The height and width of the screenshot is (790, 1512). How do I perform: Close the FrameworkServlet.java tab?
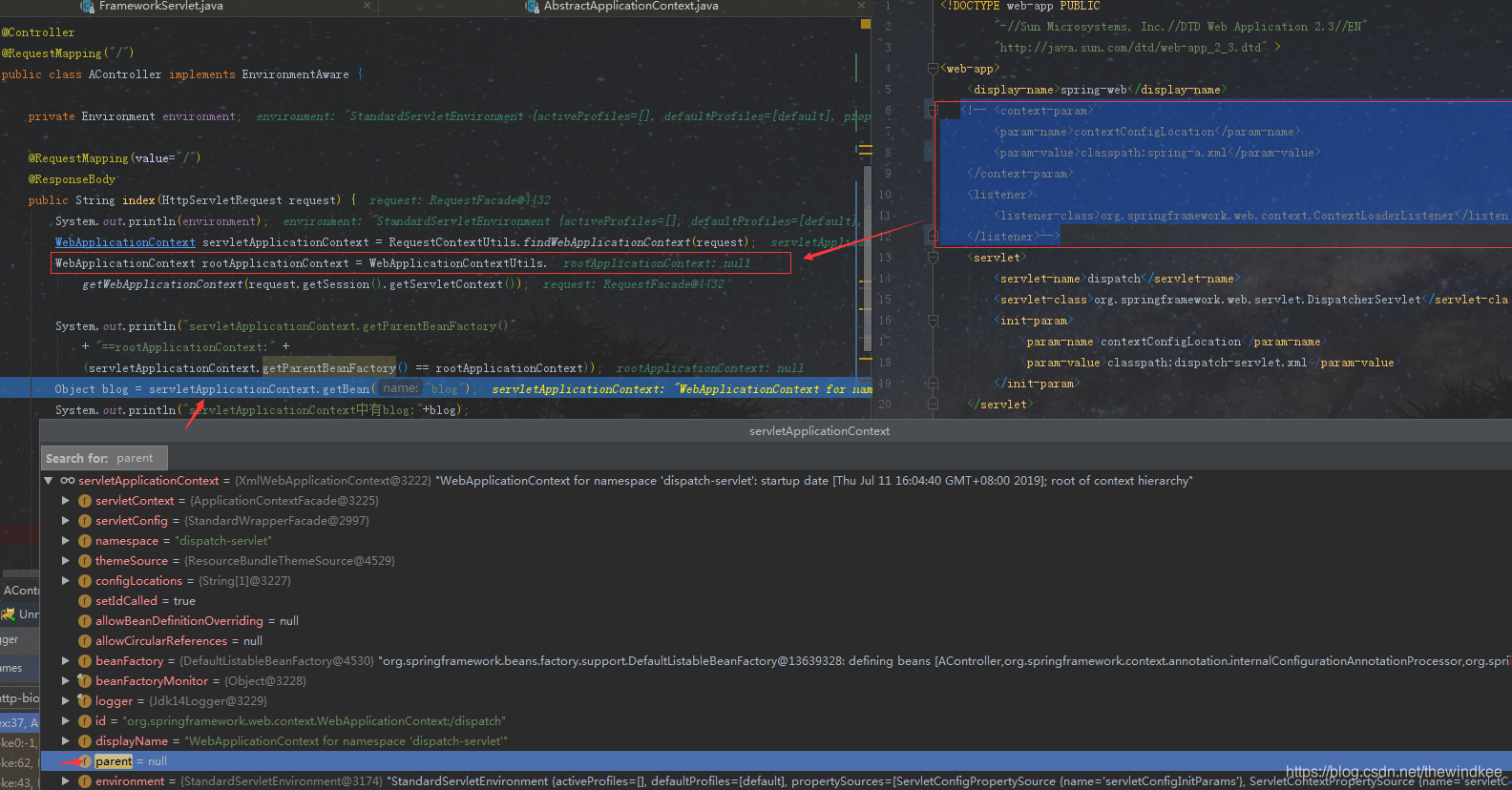coord(367,6)
